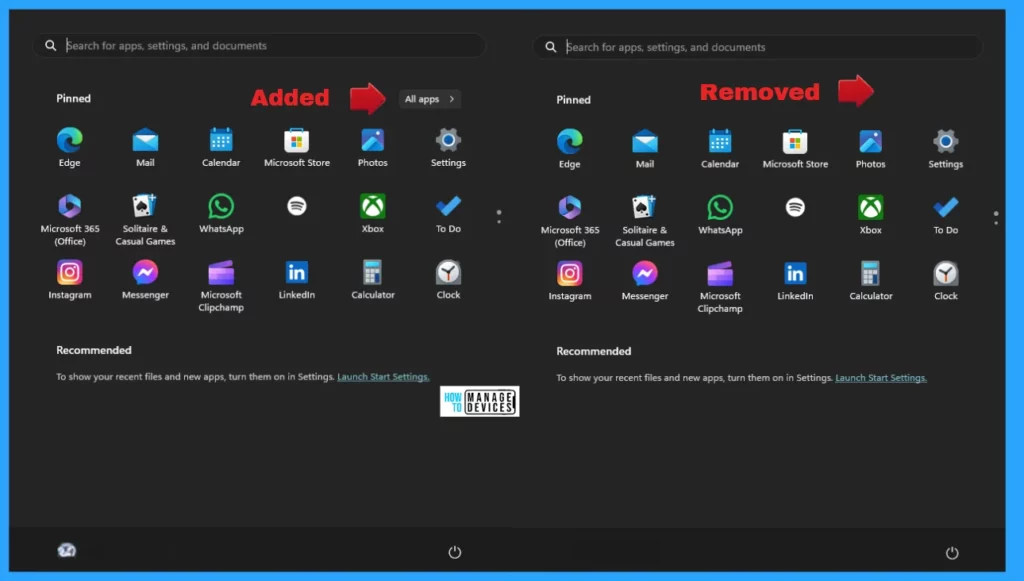This screenshot has width=1024, height=581.
Task: Follow Launch Start Settings link in right menu
Action: point(881,378)
